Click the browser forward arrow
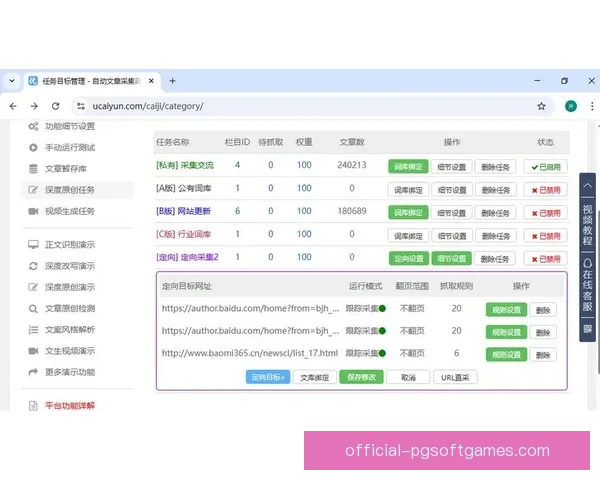The image size is (600, 480). pyautogui.click(x=34, y=106)
